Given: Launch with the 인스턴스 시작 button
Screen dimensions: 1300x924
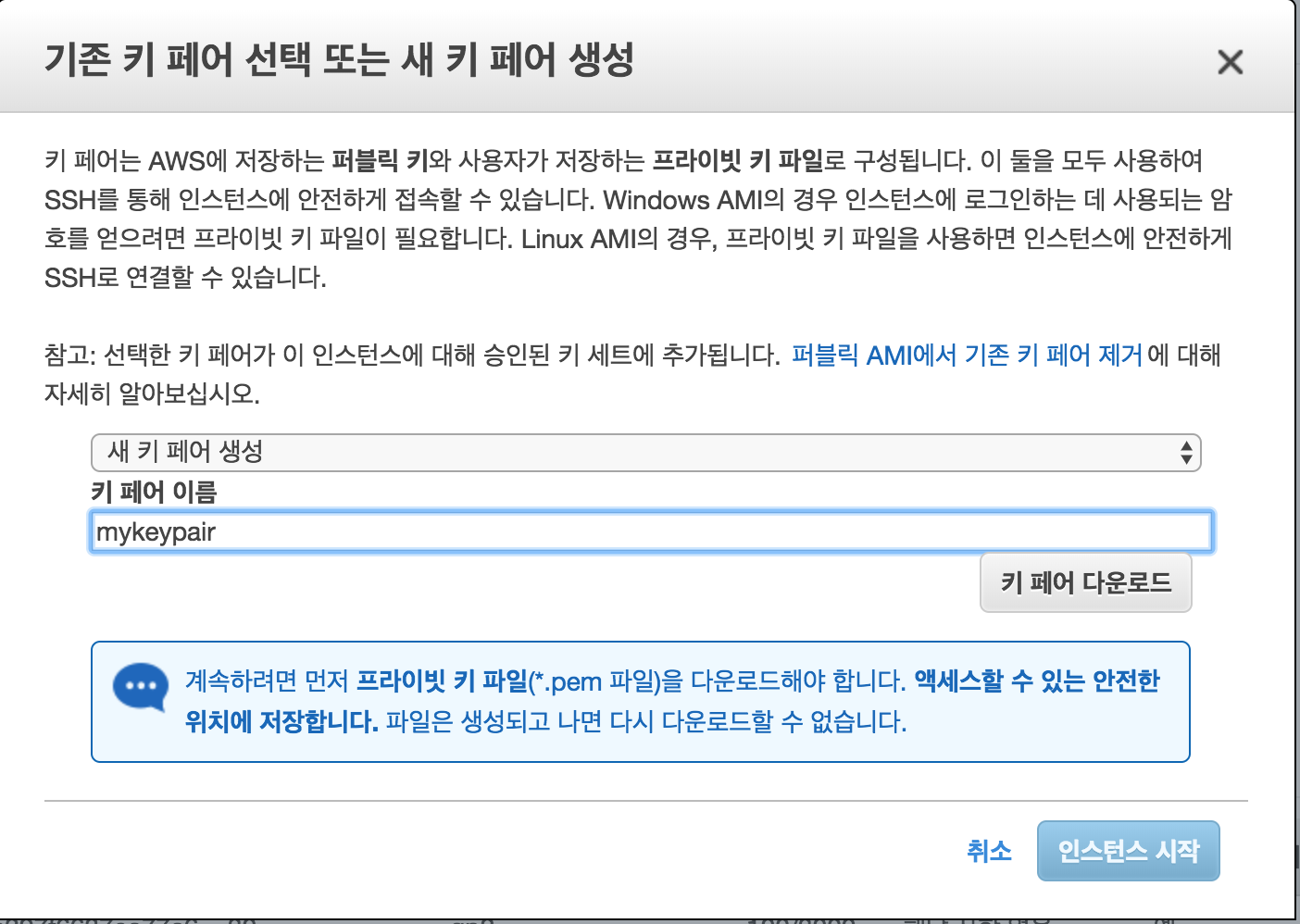Looking at the screenshot, I should [x=1128, y=851].
